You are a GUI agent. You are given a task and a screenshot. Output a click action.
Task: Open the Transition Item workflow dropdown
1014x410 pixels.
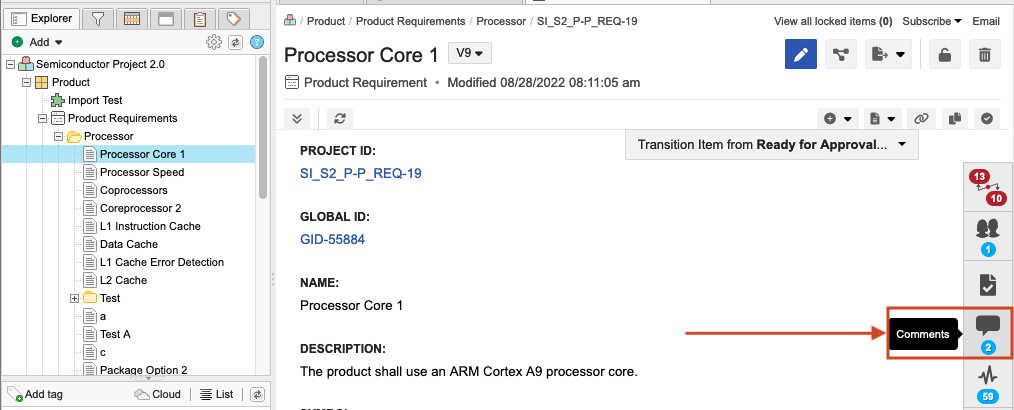click(x=771, y=144)
